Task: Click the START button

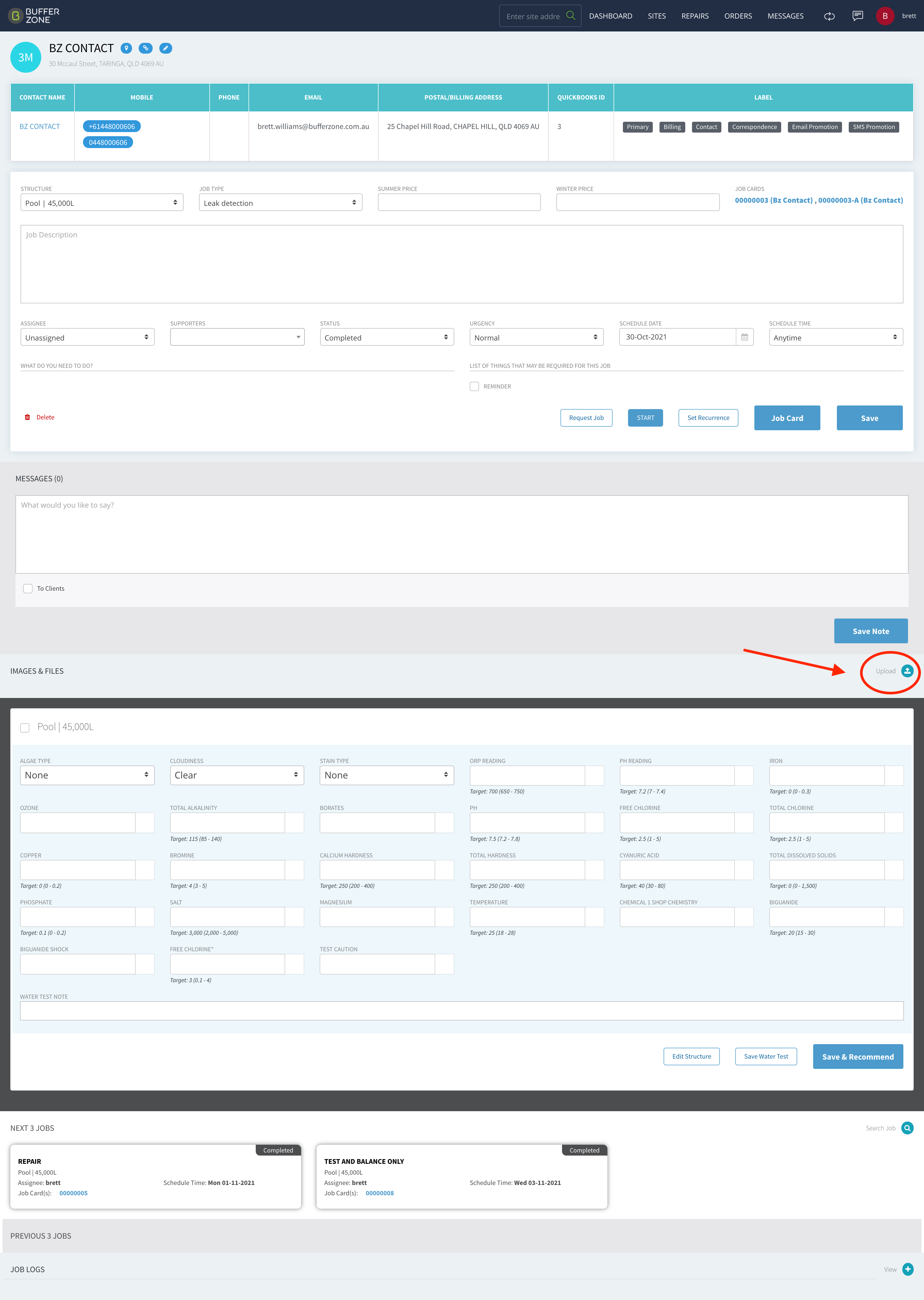Action: pos(645,418)
